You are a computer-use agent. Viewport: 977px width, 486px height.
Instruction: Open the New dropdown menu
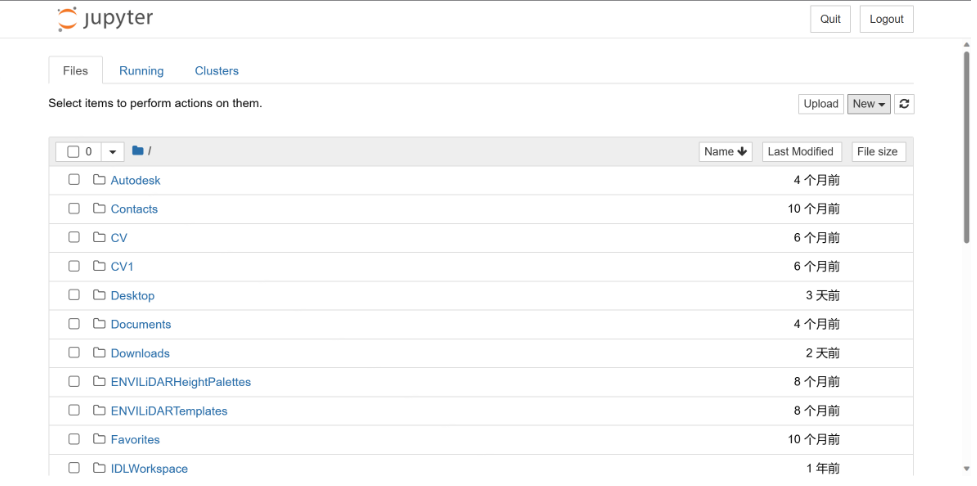point(869,104)
